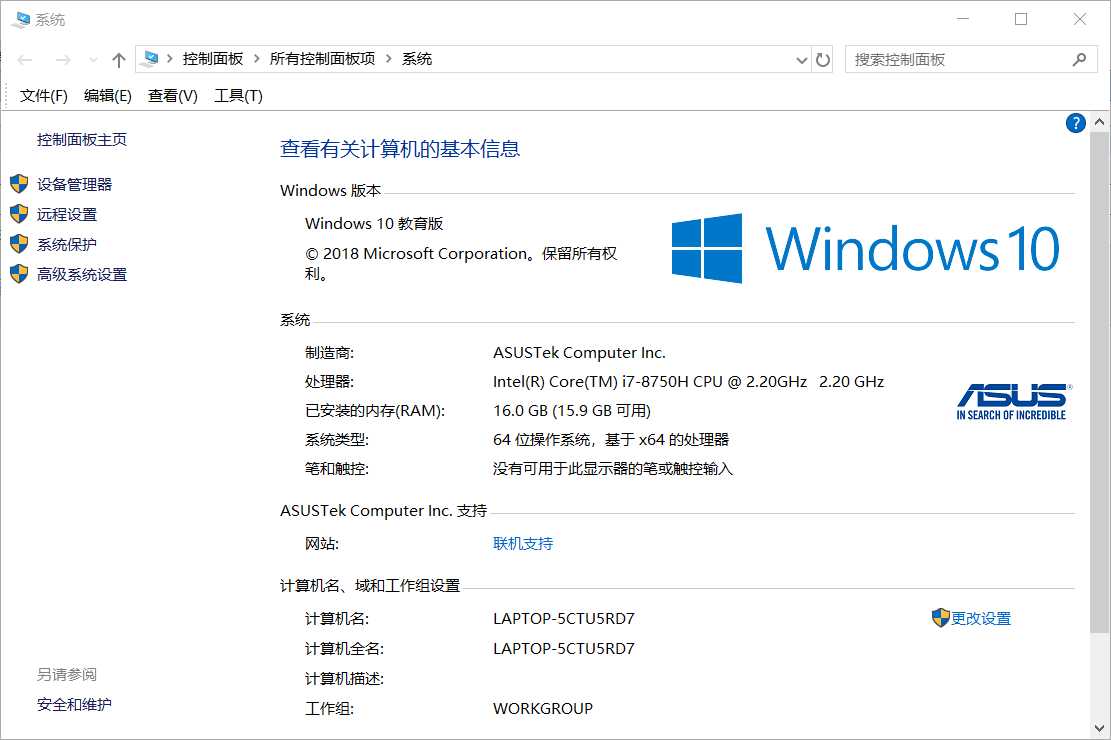
Task: Click 计算机描述 label
Action: [x=344, y=679]
